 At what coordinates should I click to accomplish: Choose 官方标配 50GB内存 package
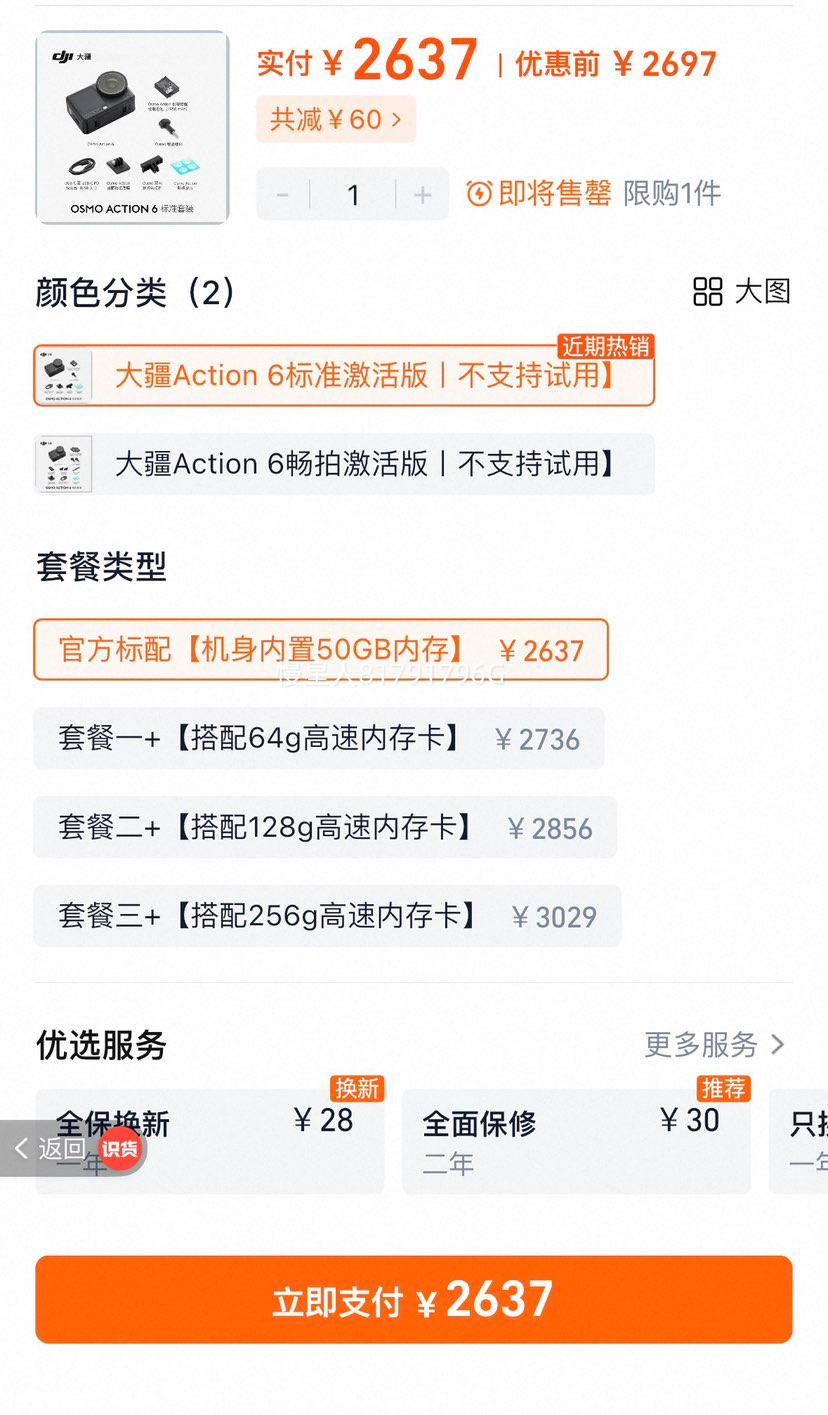[321, 650]
